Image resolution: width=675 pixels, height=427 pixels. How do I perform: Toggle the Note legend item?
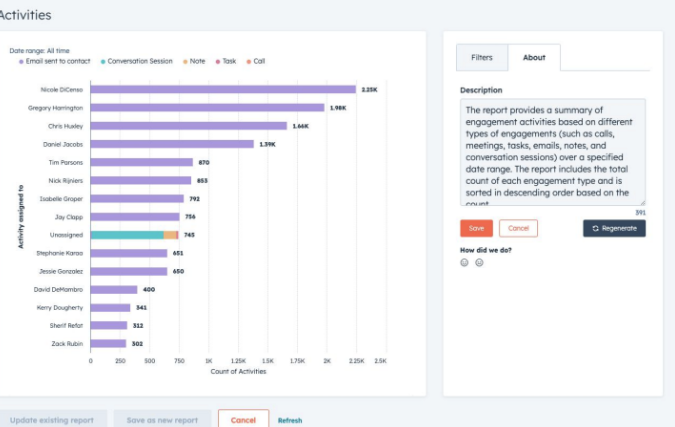[x=194, y=62]
